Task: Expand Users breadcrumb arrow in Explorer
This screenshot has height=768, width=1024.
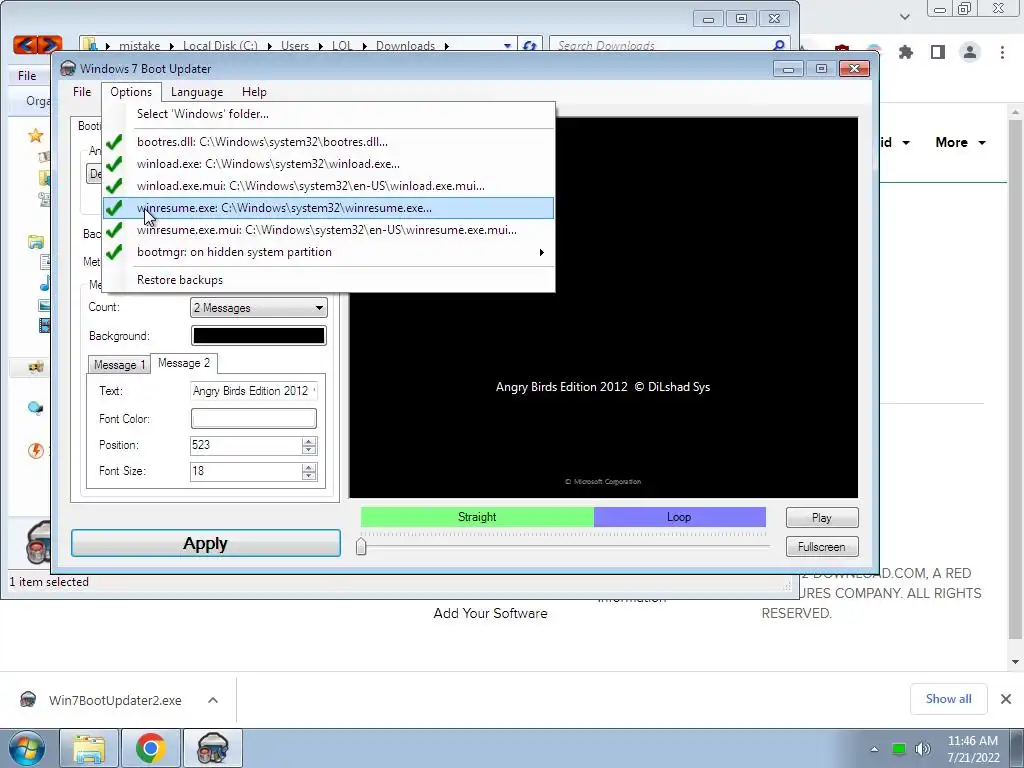Action: [x=321, y=46]
